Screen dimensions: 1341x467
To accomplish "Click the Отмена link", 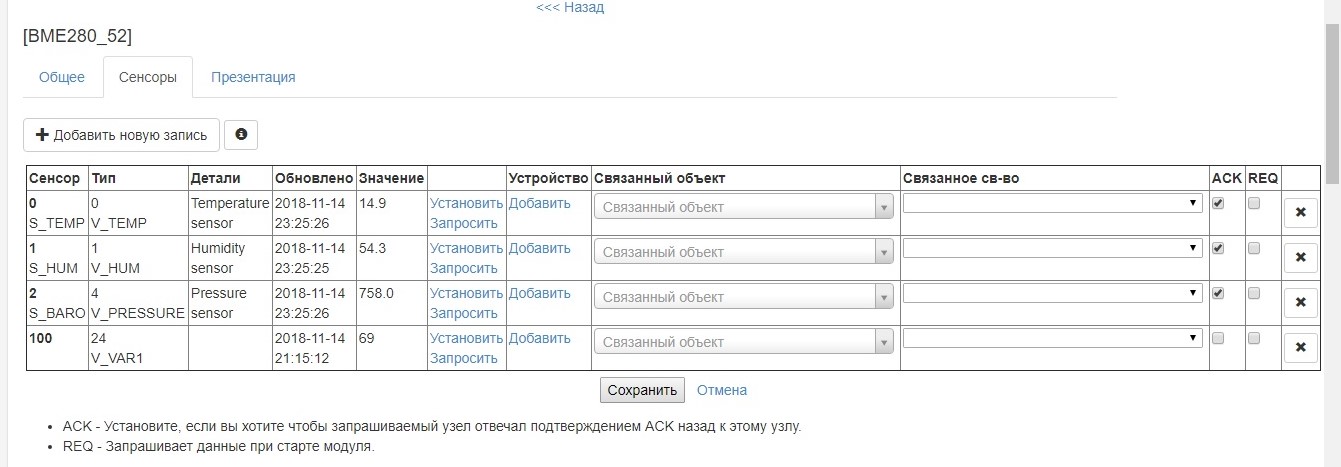I will [x=722, y=390].
